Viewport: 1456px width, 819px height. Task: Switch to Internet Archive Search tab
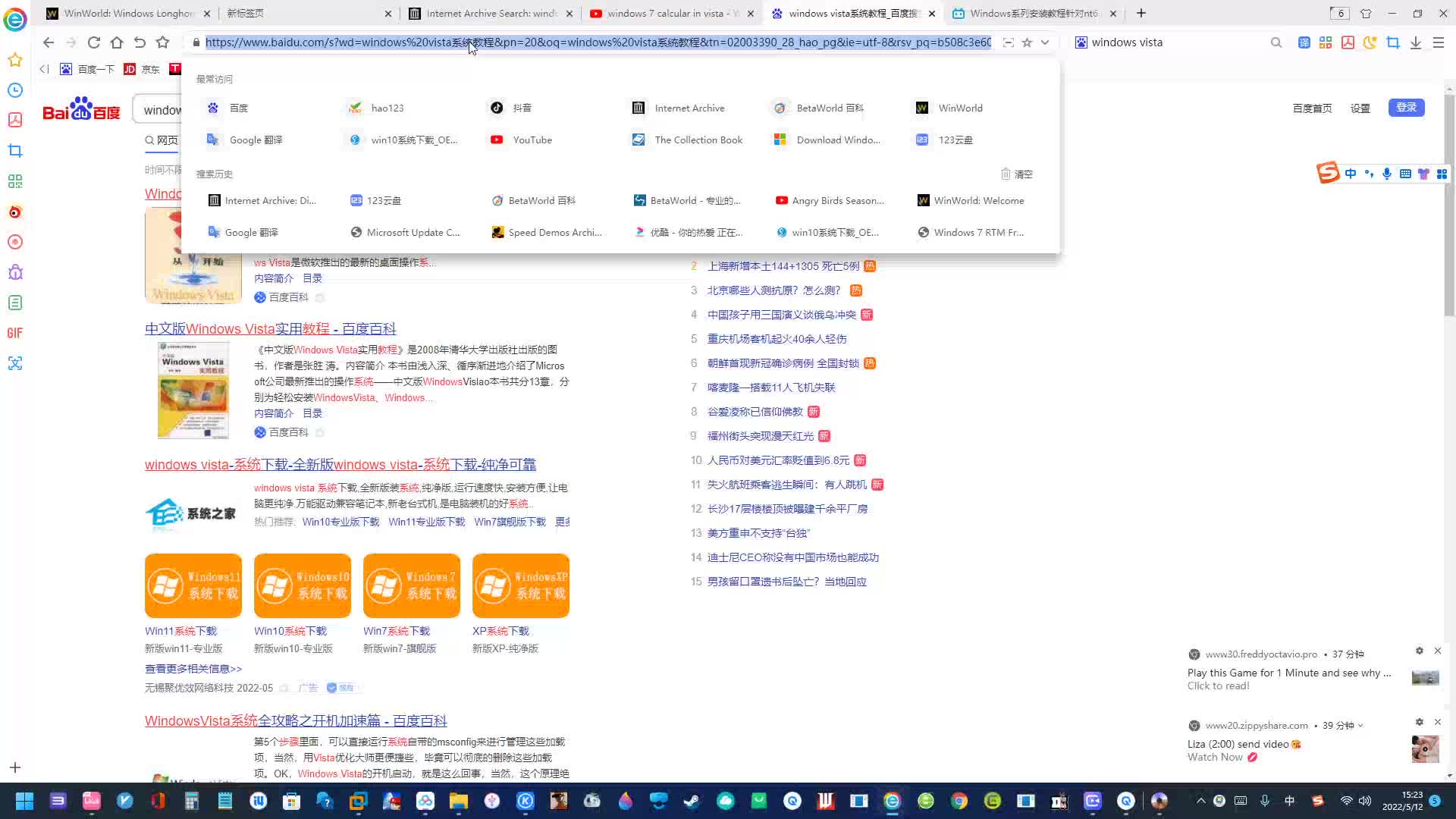pos(491,13)
